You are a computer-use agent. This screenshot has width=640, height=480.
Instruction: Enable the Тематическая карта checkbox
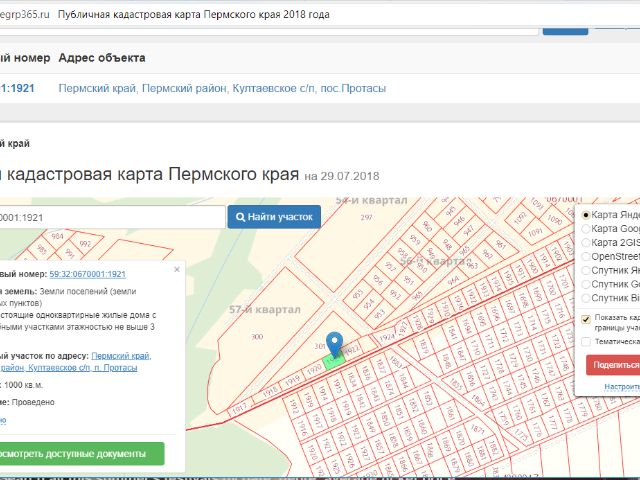(x=586, y=341)
